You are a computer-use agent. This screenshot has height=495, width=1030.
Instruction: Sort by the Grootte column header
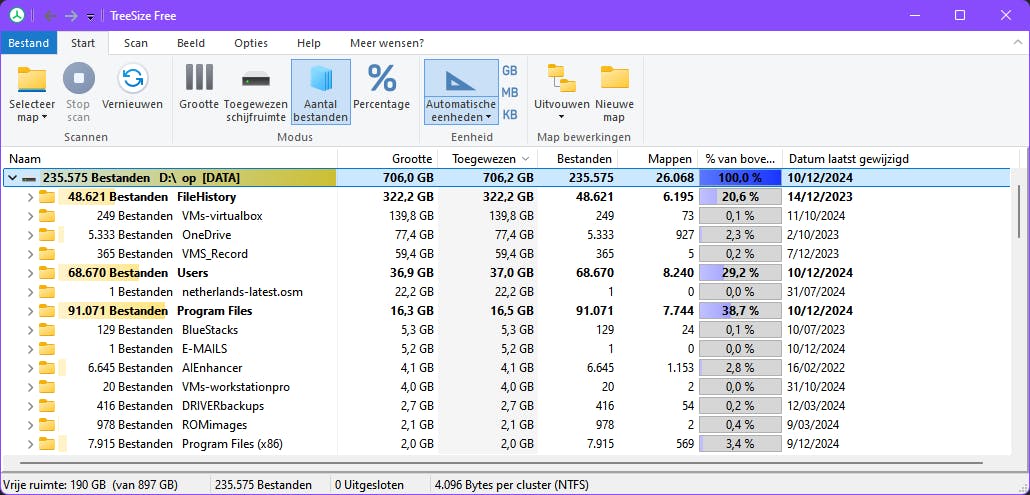(x=388, y=158)
